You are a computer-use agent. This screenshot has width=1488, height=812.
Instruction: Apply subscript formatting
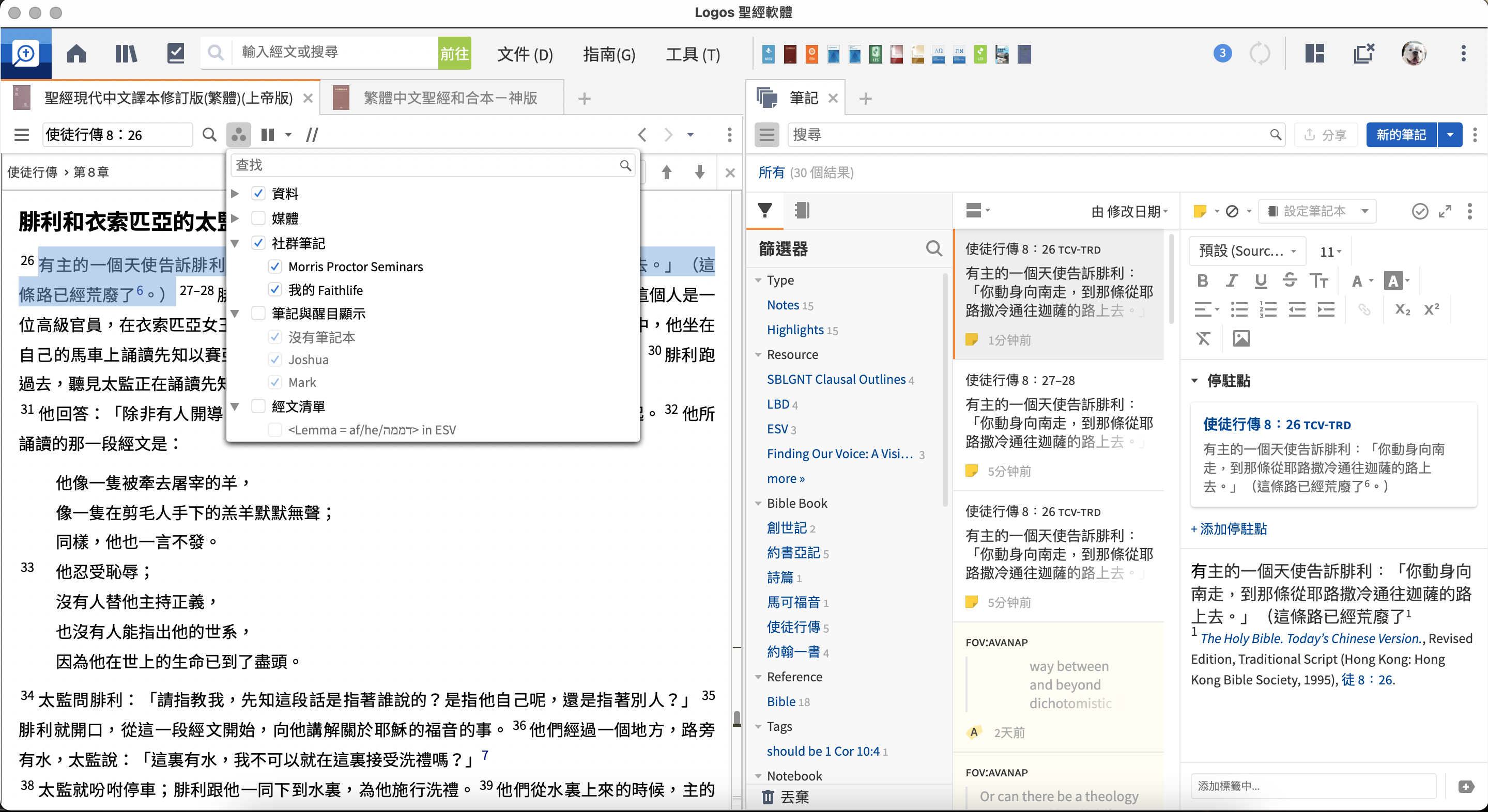coord(1403,310)
